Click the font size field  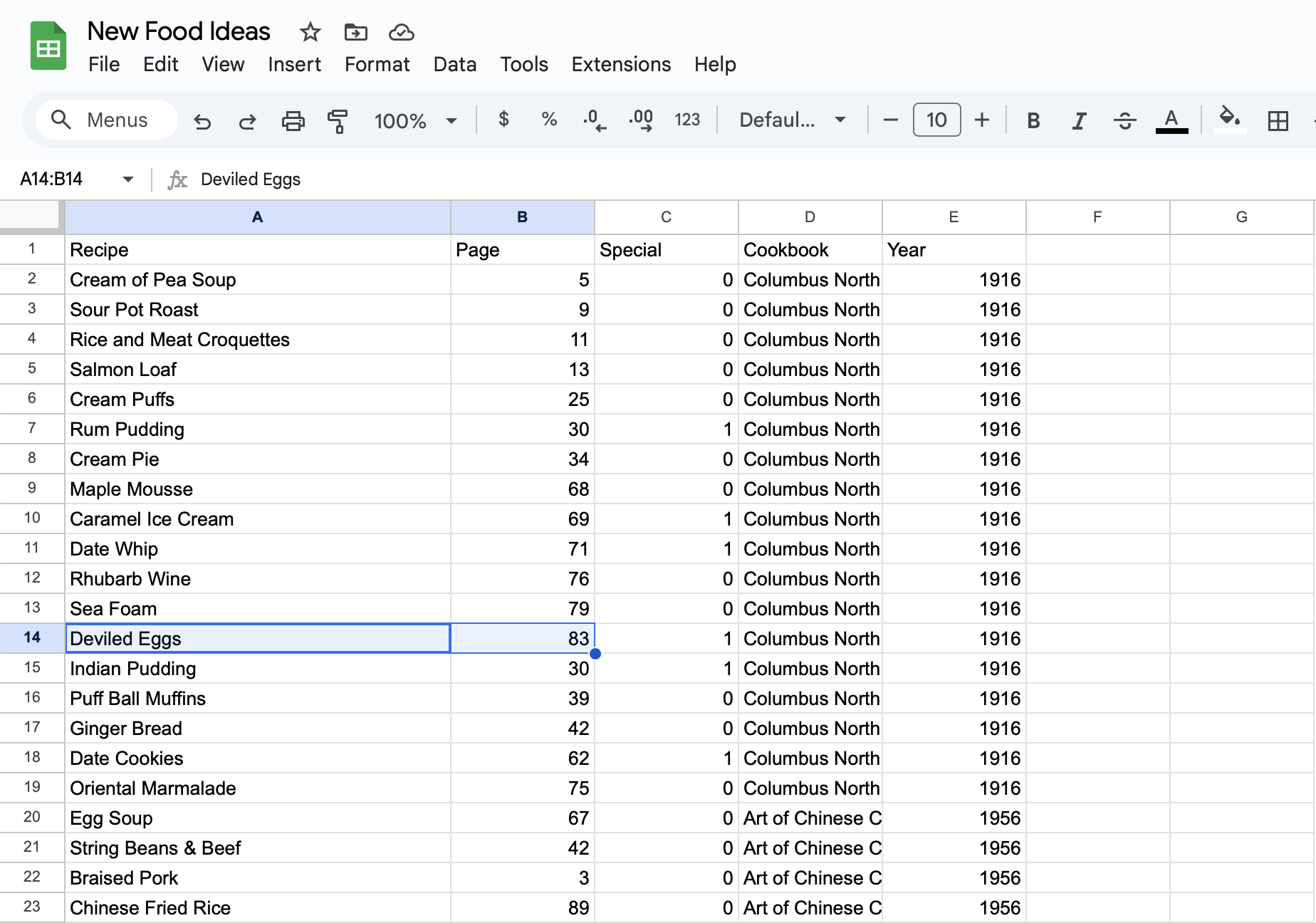click(x=936, y=120)
